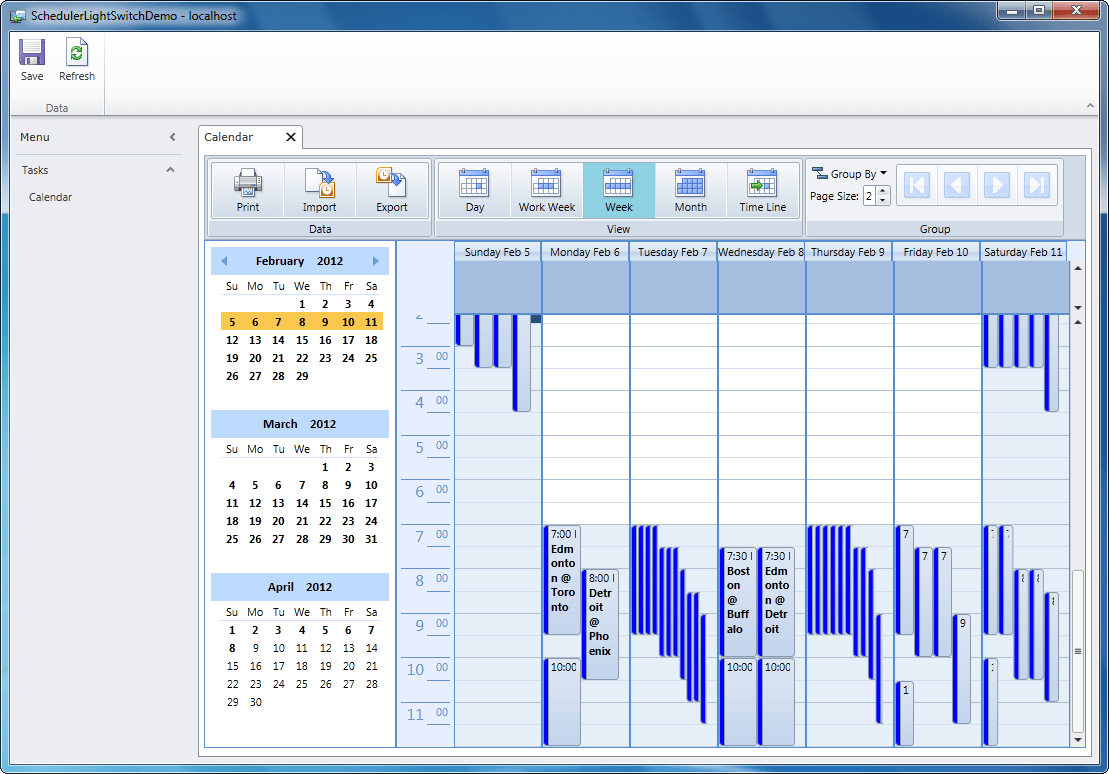Open the Detroit @ Phoenix 8:00 appointment
Screen dimensions: 1109x774
point(600,625)
